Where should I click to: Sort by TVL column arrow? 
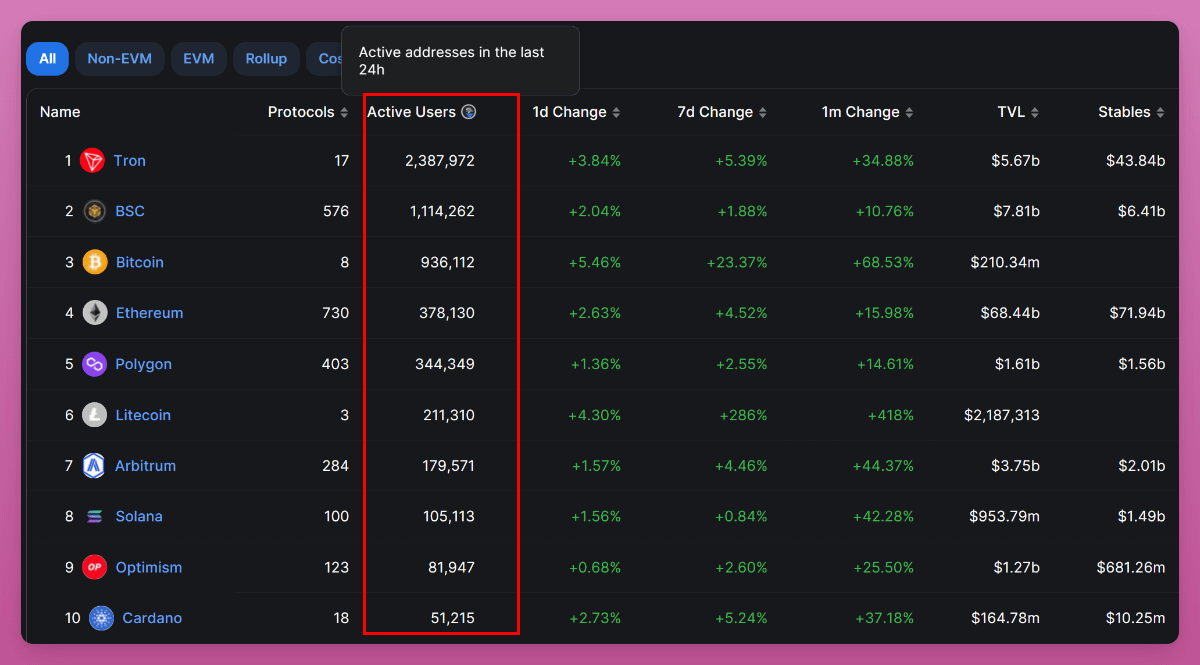coord(1035,113)
